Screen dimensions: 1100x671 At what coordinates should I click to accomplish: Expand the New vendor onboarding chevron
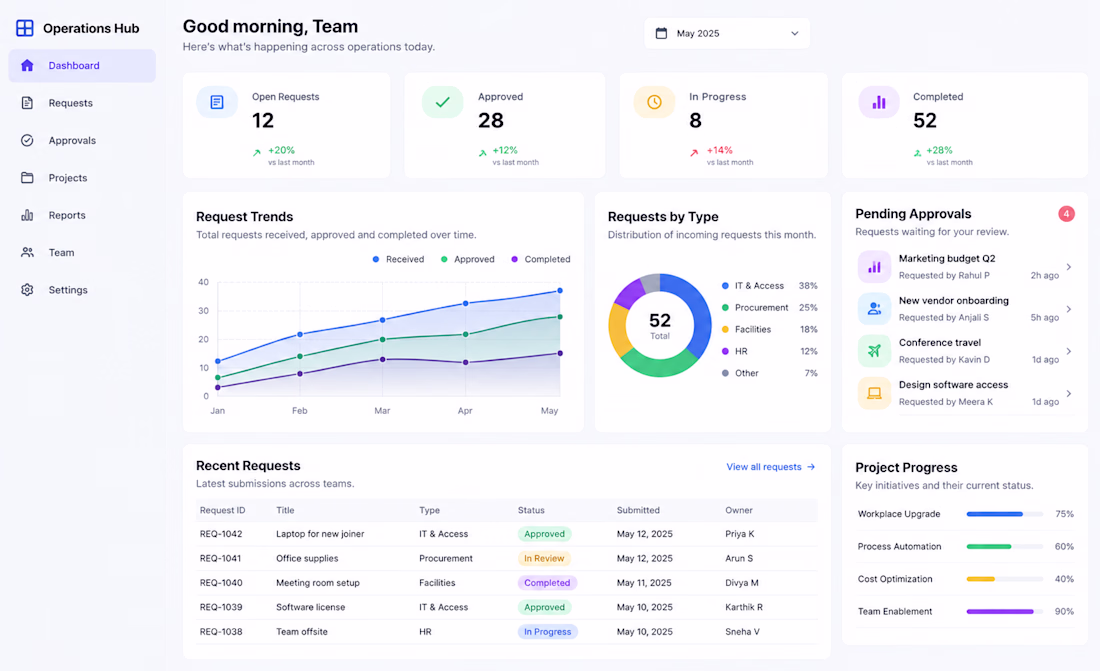pyautogui.click(x=1068, y=309)
